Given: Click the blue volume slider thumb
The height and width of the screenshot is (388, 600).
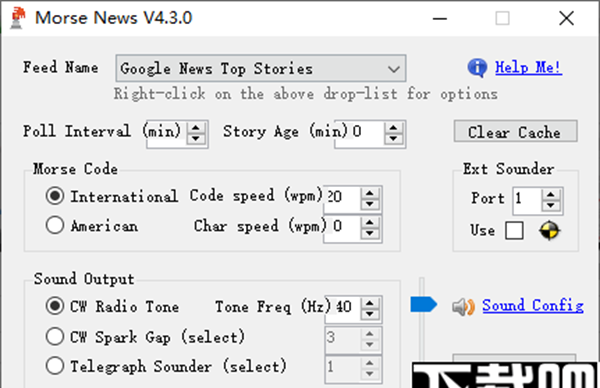Looking at the screenshot, I should click(x=423, y=305).
